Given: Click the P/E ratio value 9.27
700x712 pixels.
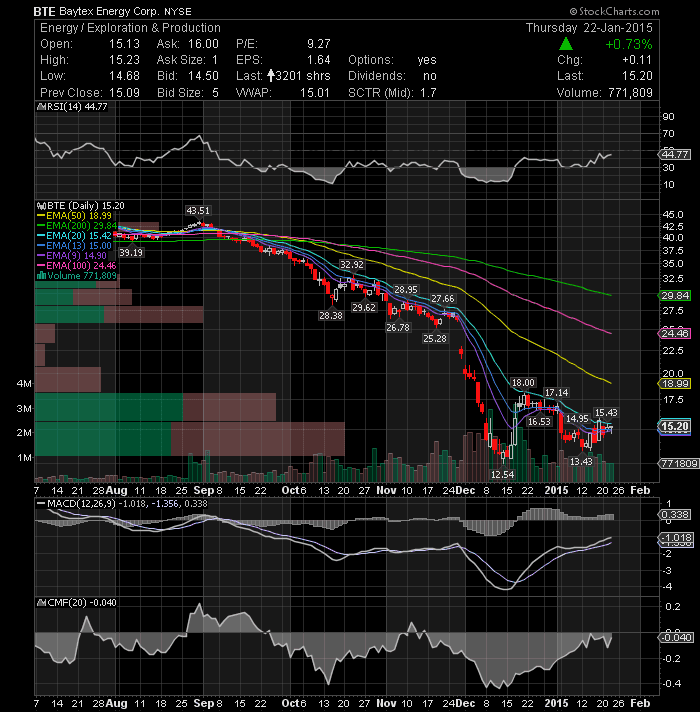Looking at the screenshot, I should [319, 44].
